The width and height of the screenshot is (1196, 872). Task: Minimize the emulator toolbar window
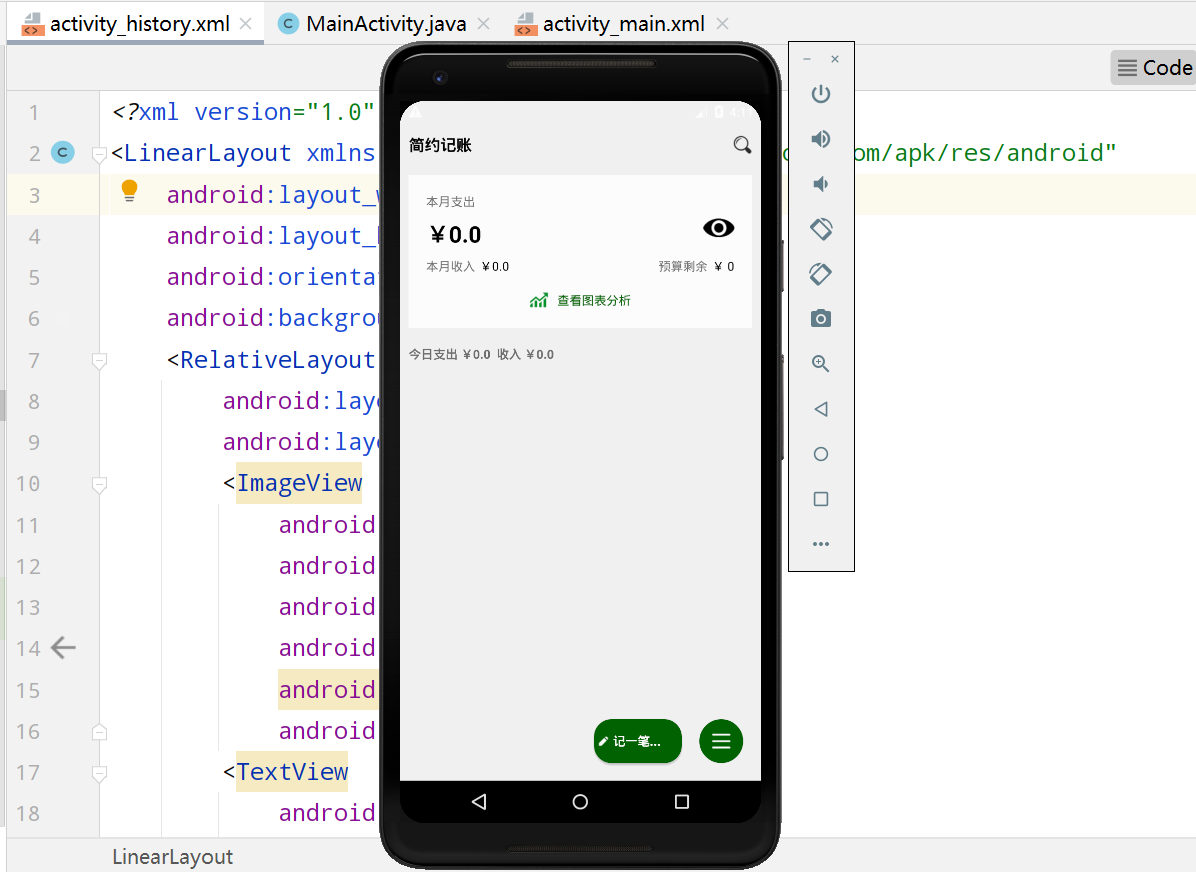coord(807,59)
